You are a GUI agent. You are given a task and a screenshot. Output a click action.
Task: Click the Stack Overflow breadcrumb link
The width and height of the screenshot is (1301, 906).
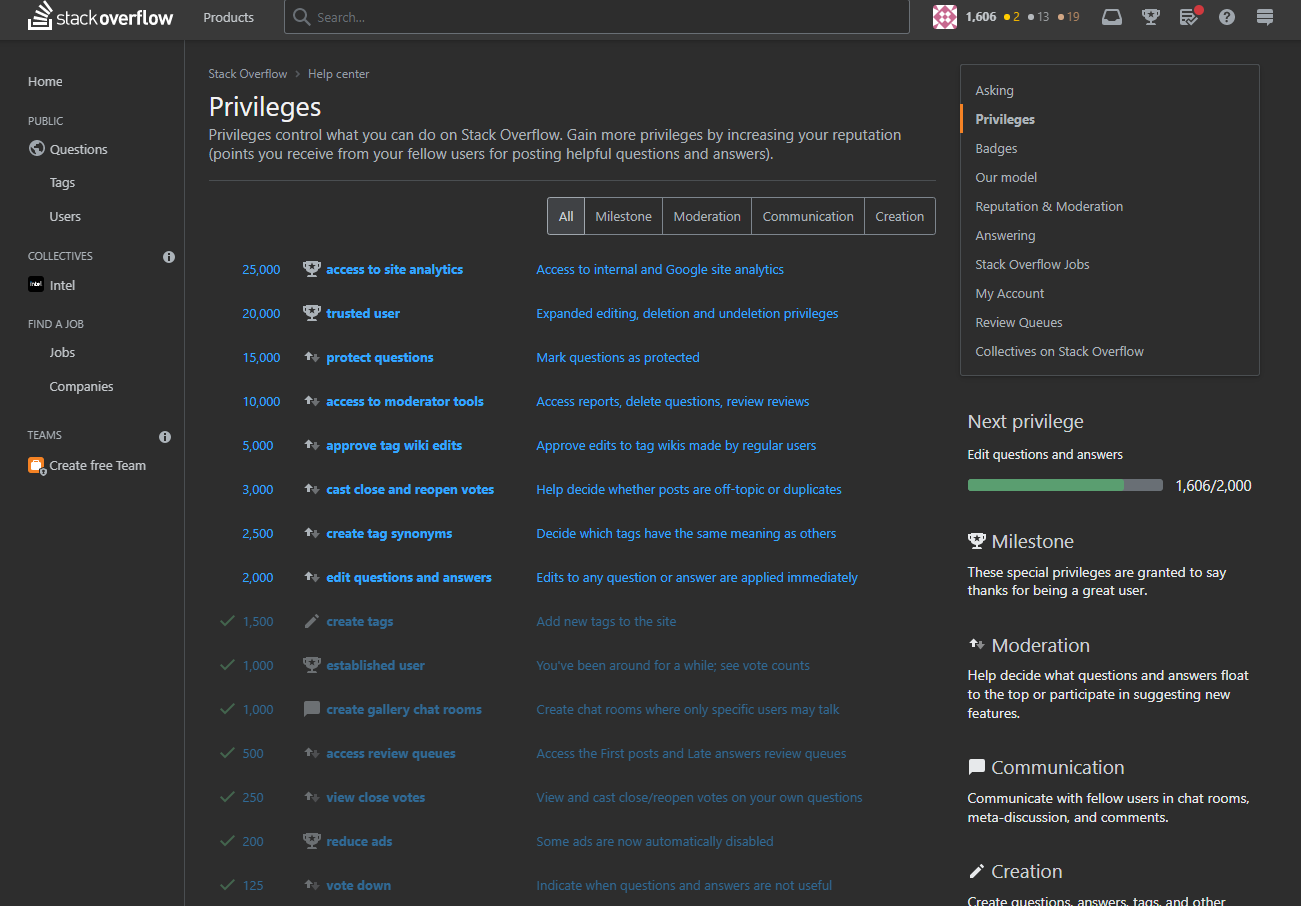tap(247, 74)
